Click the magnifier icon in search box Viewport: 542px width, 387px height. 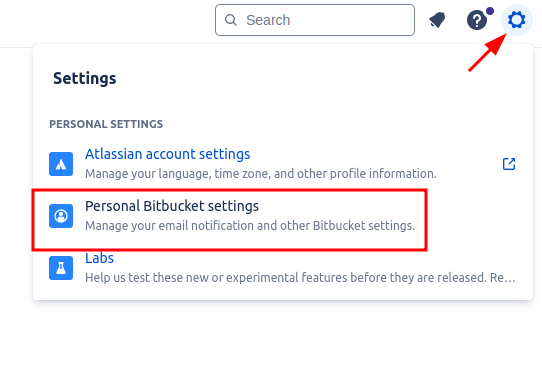[231, 20]
